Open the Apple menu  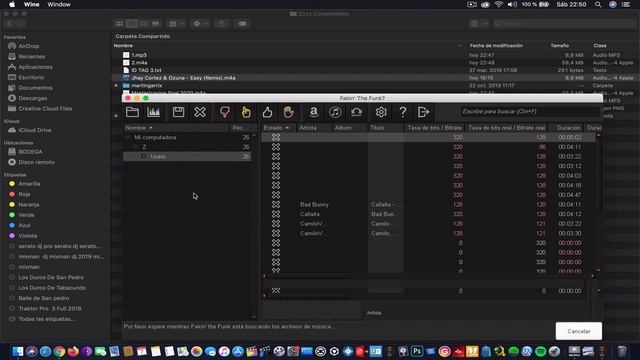pos(12,4)
